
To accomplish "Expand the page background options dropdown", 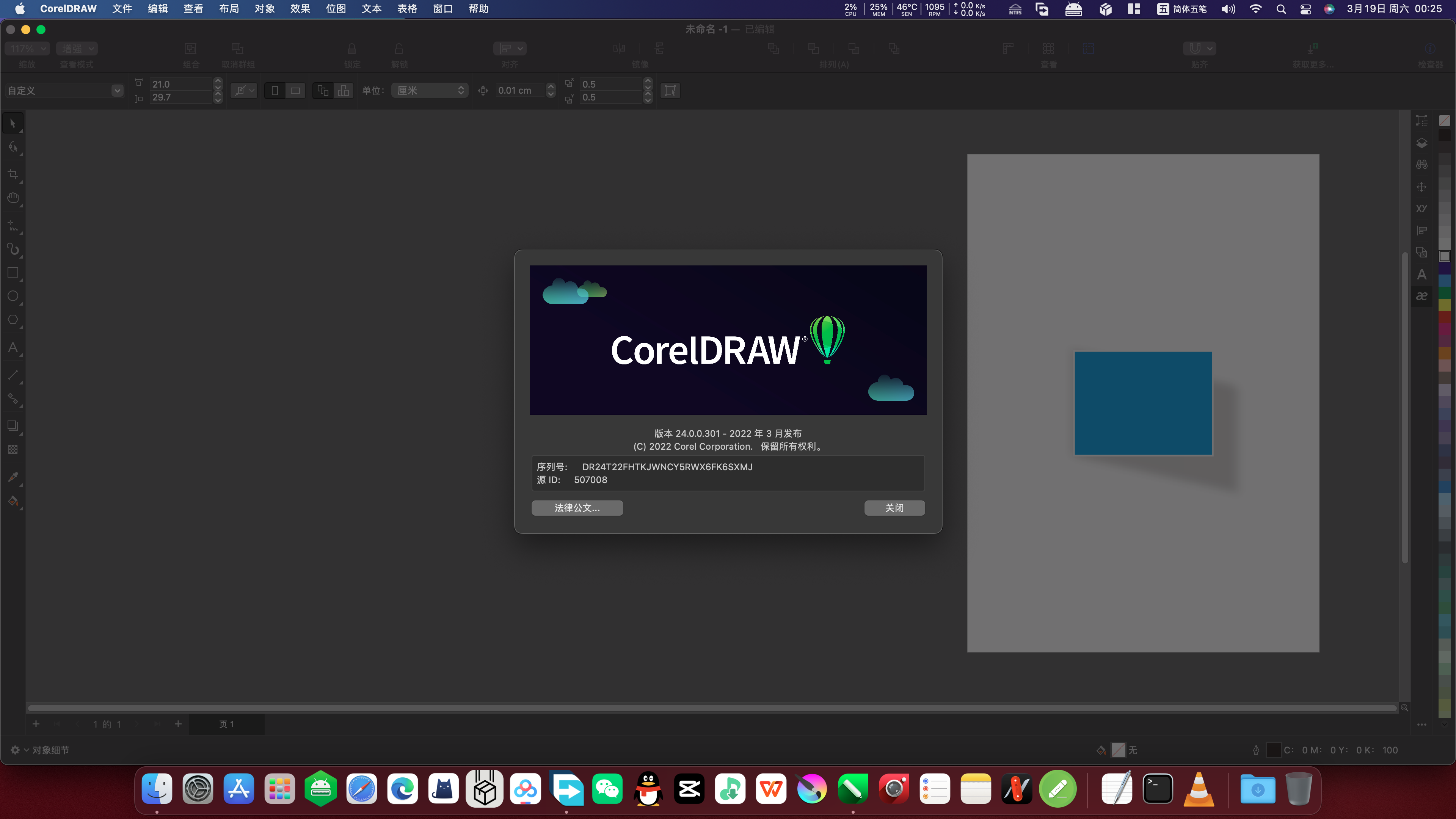I will coord(243,91).
